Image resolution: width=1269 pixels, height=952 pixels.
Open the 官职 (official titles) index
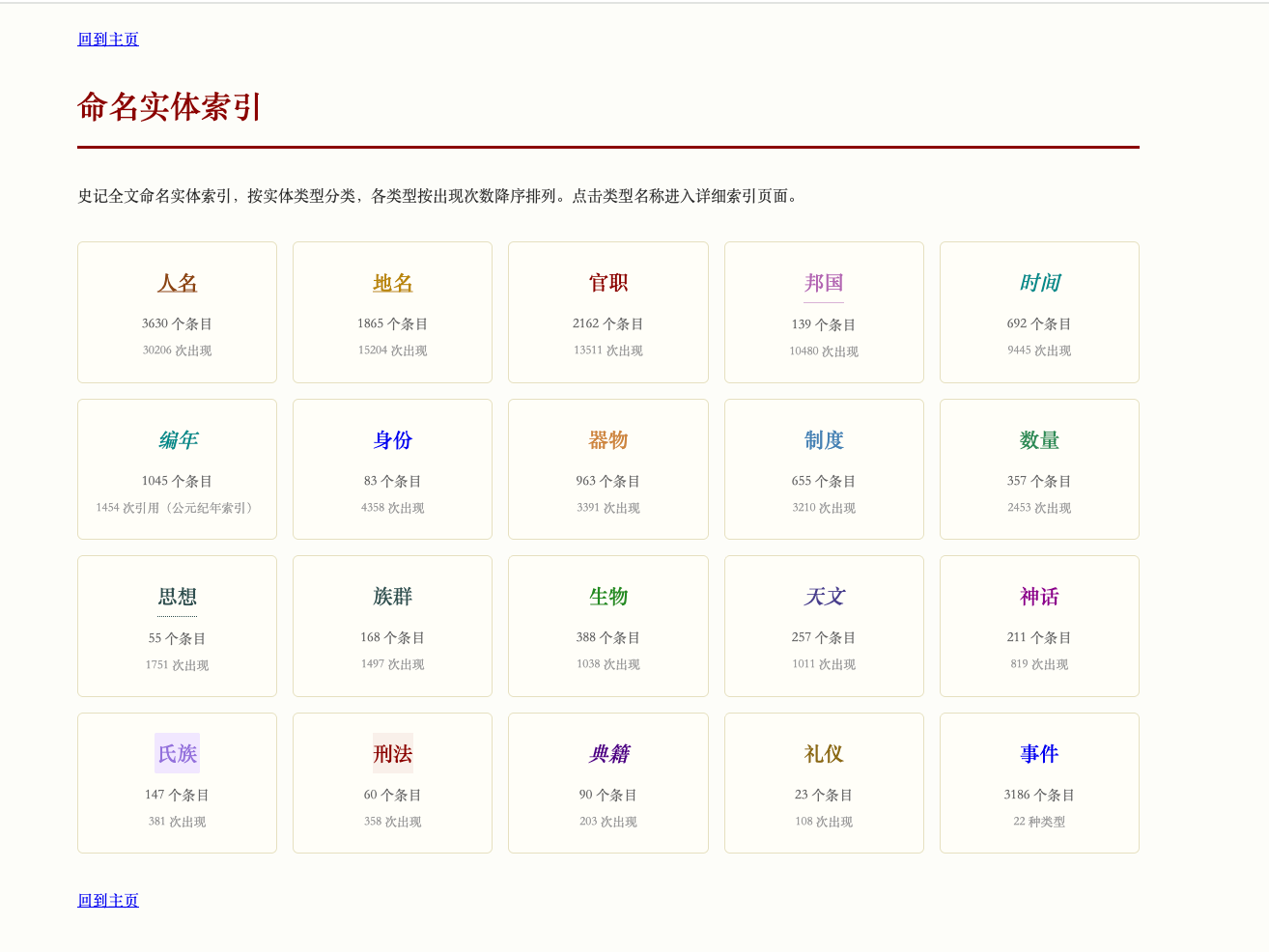(607, 283)
